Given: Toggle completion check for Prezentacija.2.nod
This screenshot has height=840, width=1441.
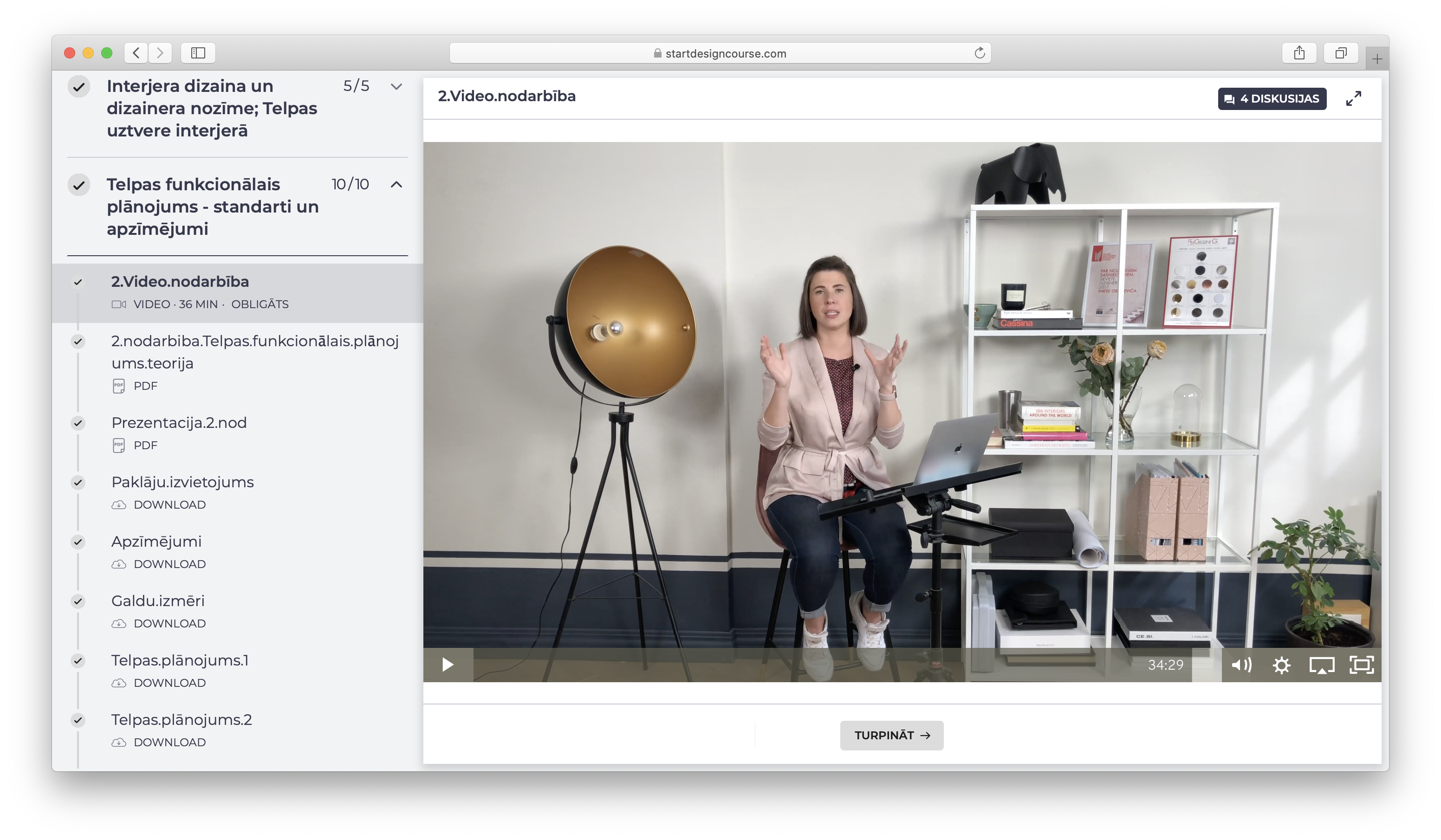Looking at the screenshot, I should pyautogui.click(x=78, y=423).
